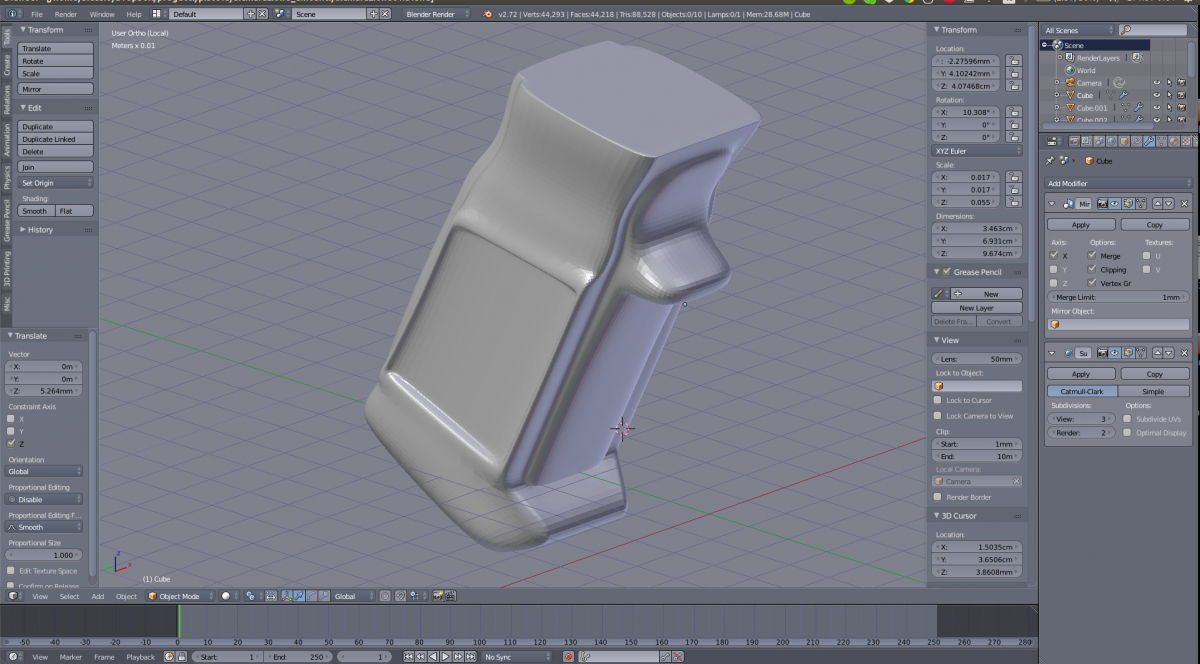
Task: Uncheck the Clipping option checkbox
Action: point(1092,269)
